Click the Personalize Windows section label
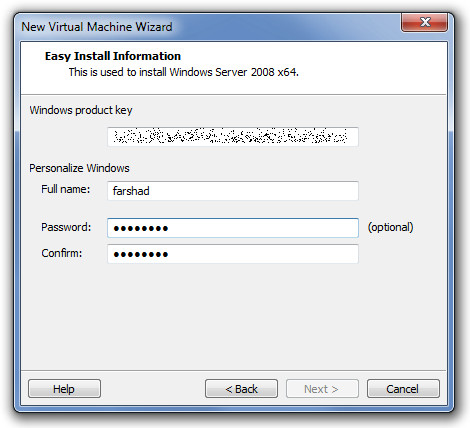 coord(79,168)
